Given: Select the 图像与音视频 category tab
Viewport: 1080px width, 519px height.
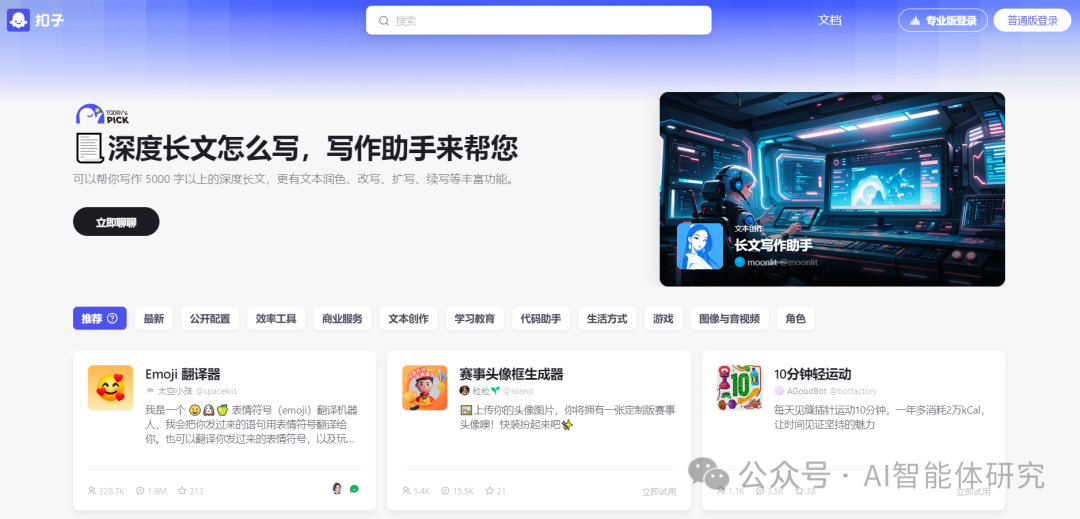Looking at the screenshot, I should (729, 319).
